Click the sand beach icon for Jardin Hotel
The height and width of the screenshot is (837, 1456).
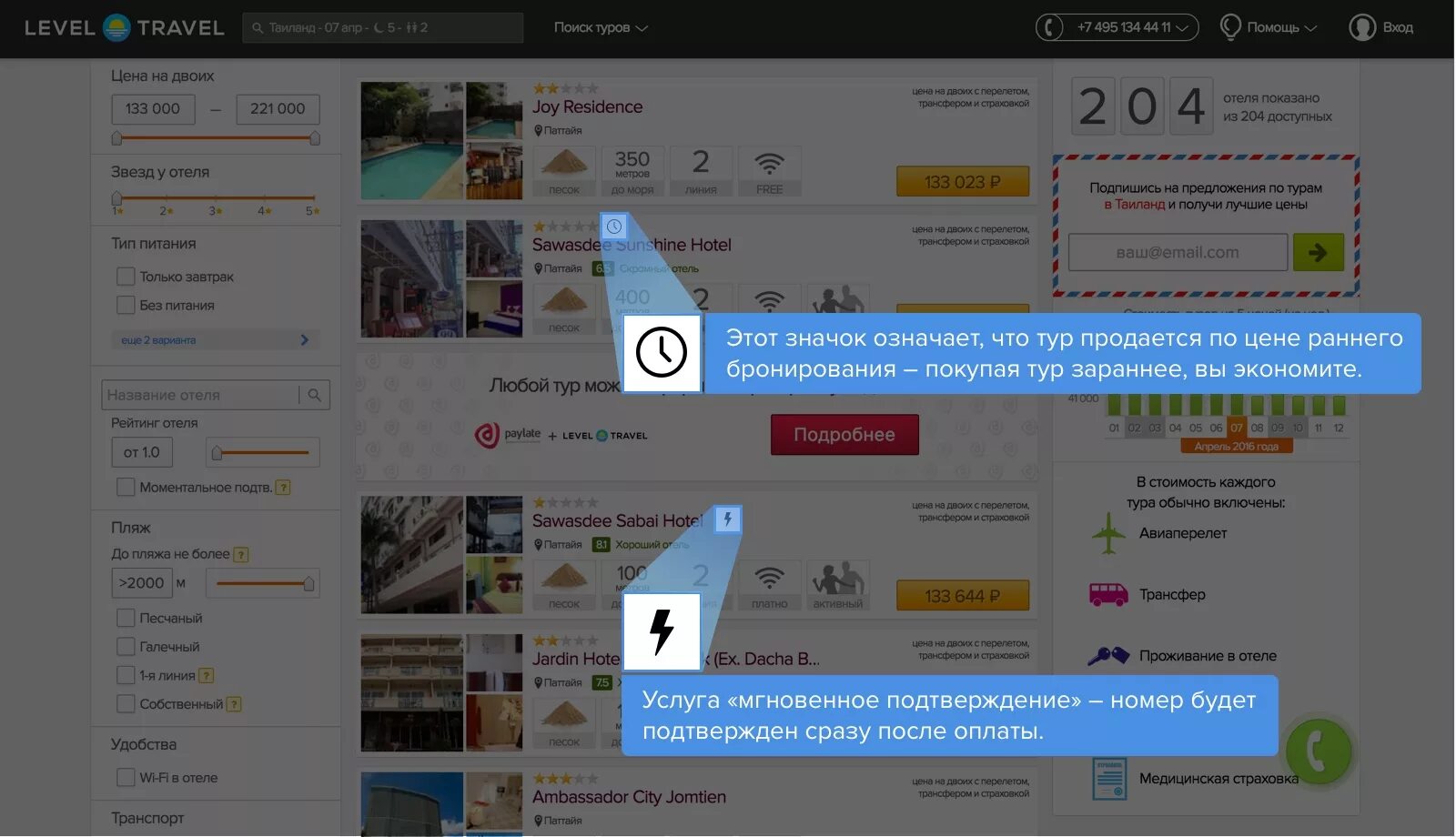(564, 723)
